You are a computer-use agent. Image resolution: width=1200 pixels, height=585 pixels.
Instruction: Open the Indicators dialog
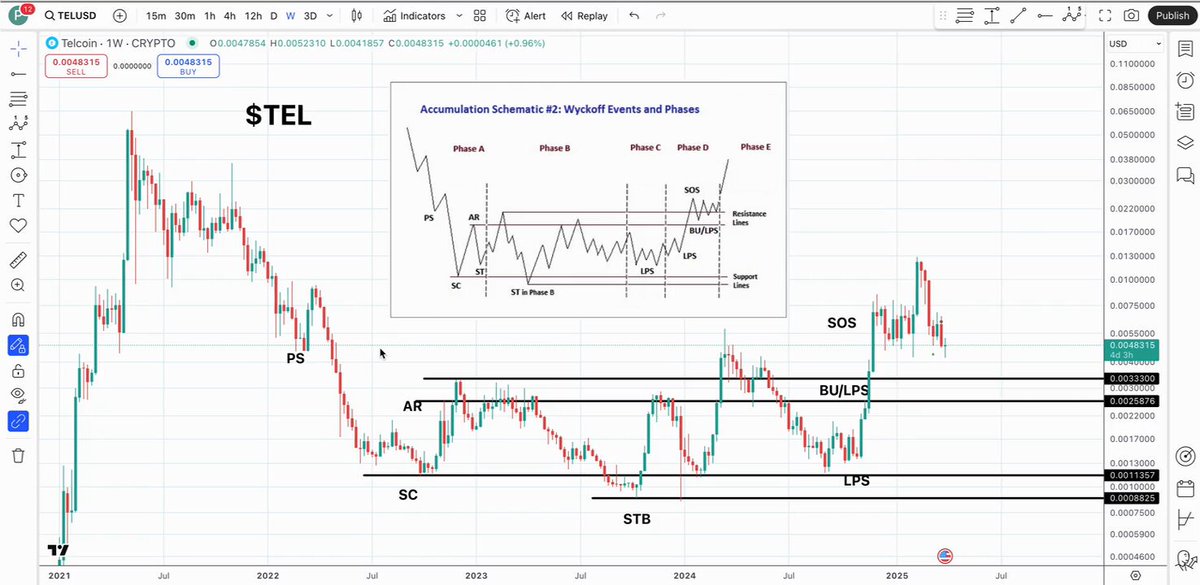click(x=417, y=16)
